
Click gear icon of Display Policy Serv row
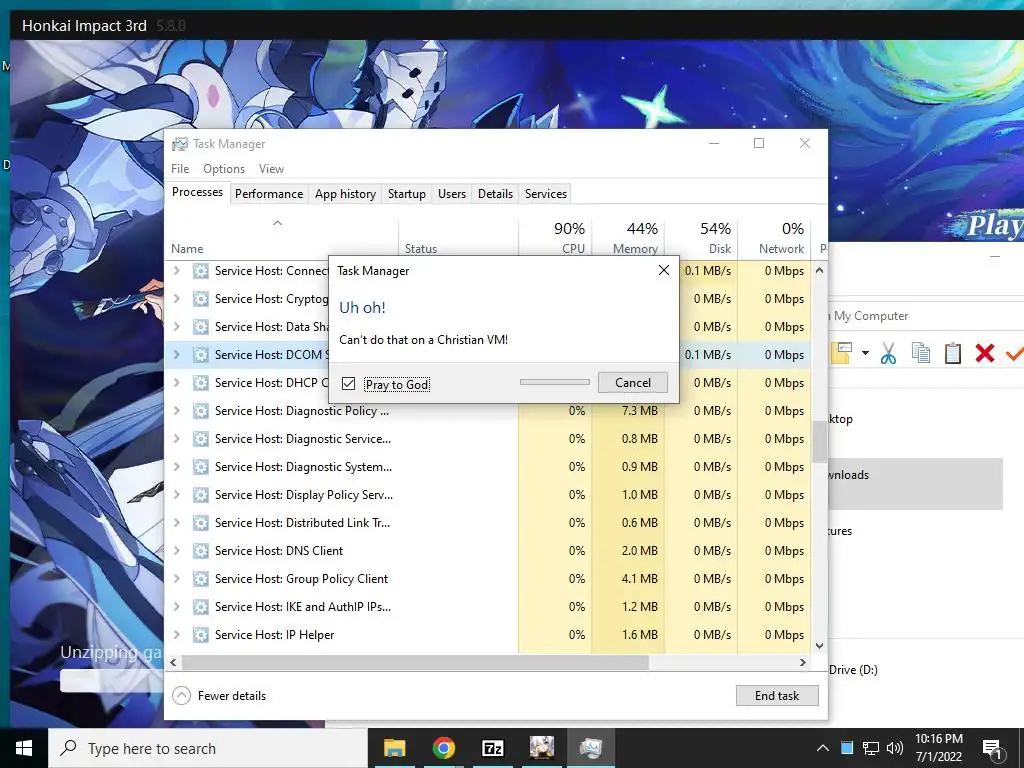200,495
